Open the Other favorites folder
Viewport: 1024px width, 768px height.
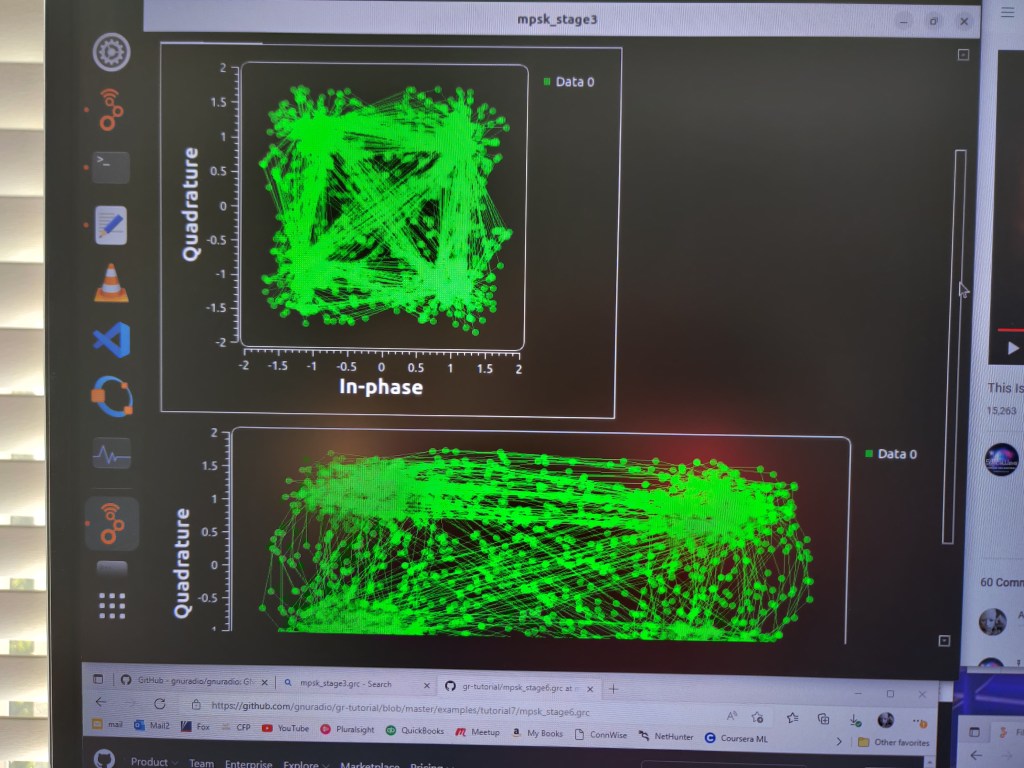pyautogui.click(x=893, y=742)
